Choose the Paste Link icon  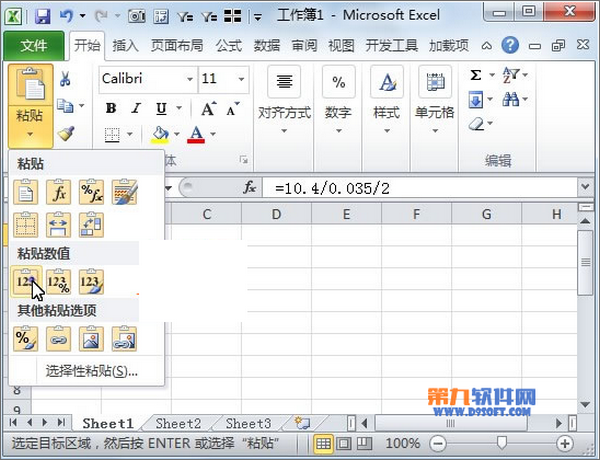coord(59,339)
